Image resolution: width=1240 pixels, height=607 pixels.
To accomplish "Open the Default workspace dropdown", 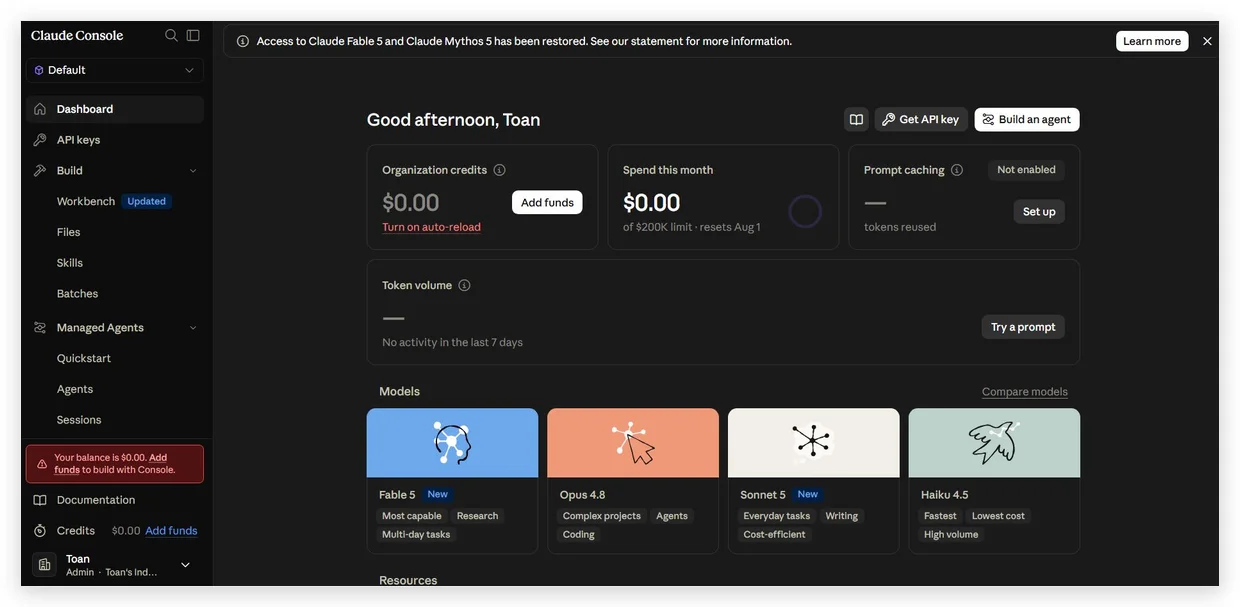I will (115, 70).
